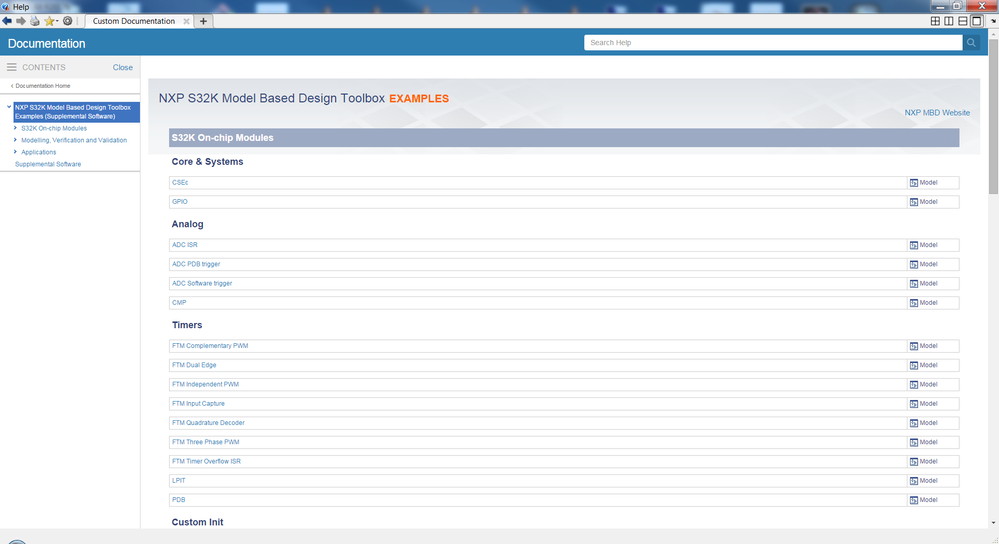
Task: Go back using the browser back arrow
Action: 7,21
